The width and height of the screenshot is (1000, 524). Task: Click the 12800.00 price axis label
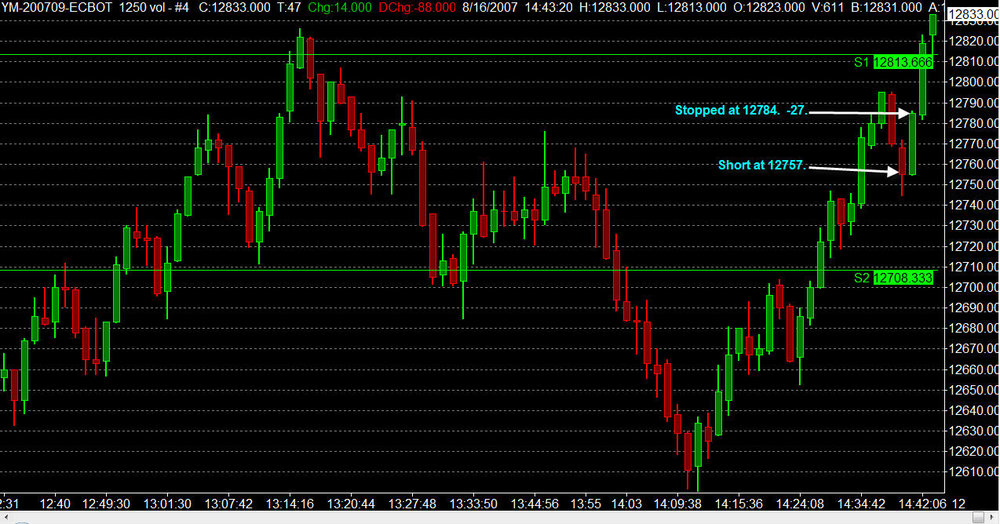pyautogui.click(x=974, y=82)
